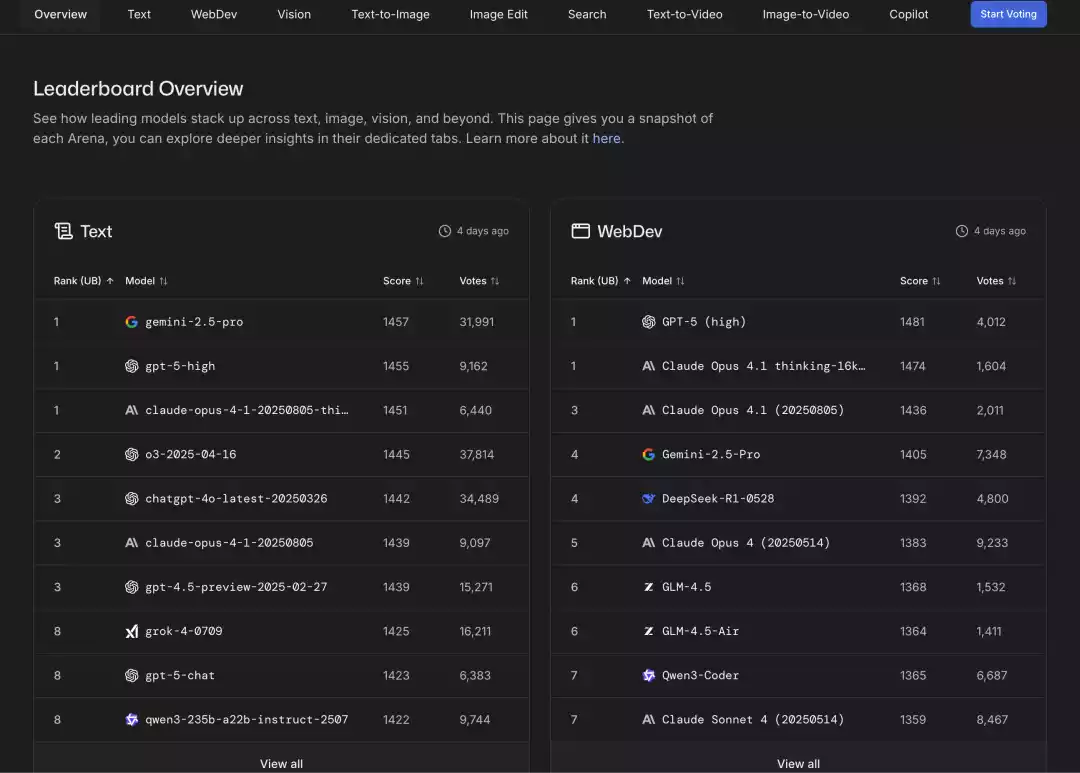The width and height of the screenshot is (1080, 773).
Task: Sort Text table by Rank (UB)
Action: (x=83, y=281)
